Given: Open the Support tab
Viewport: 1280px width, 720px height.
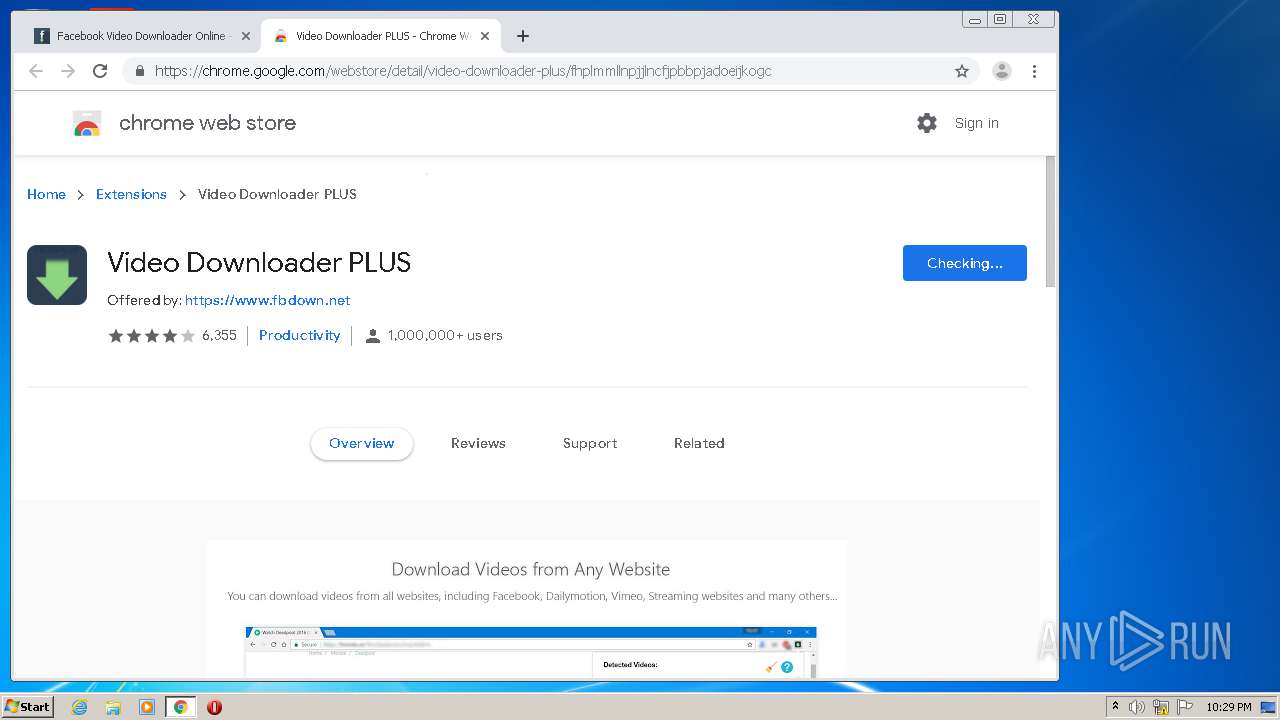Looking at the screenshot, I should click(x=590, y=443).
